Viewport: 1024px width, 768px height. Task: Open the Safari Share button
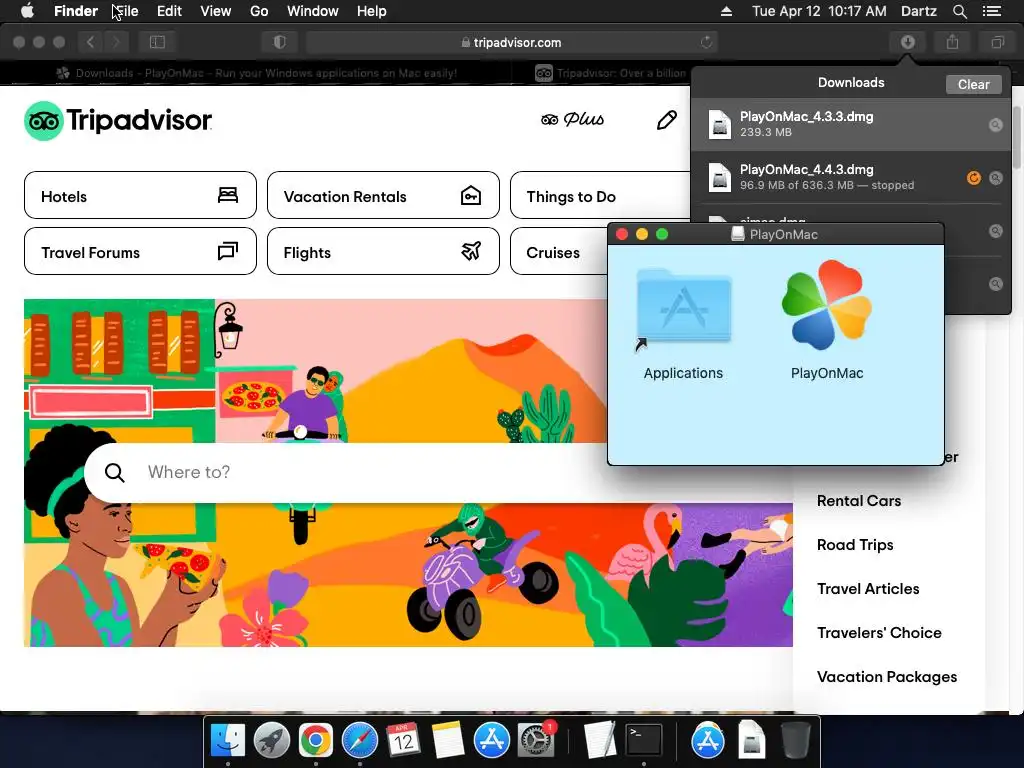coord(952,42)
